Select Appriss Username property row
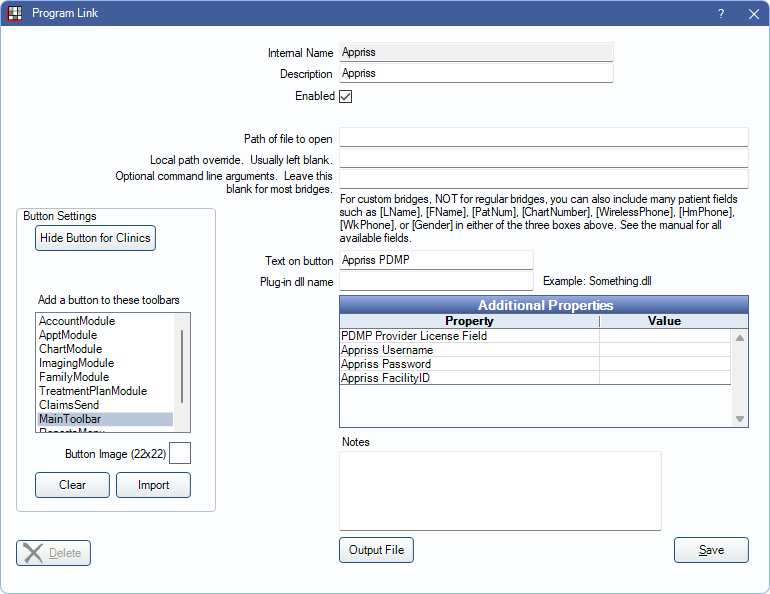Viewport: 770px width, 594px height. [x=535, y=350]
